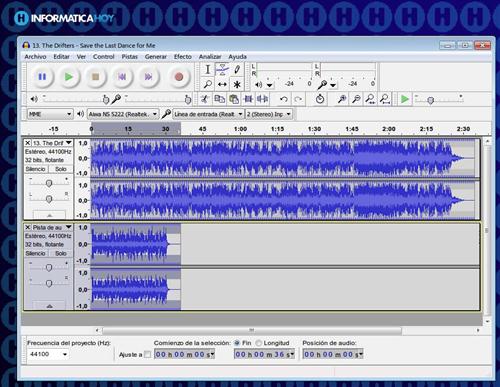Select the Multi-tool asterisk icon

pos(237,84)
